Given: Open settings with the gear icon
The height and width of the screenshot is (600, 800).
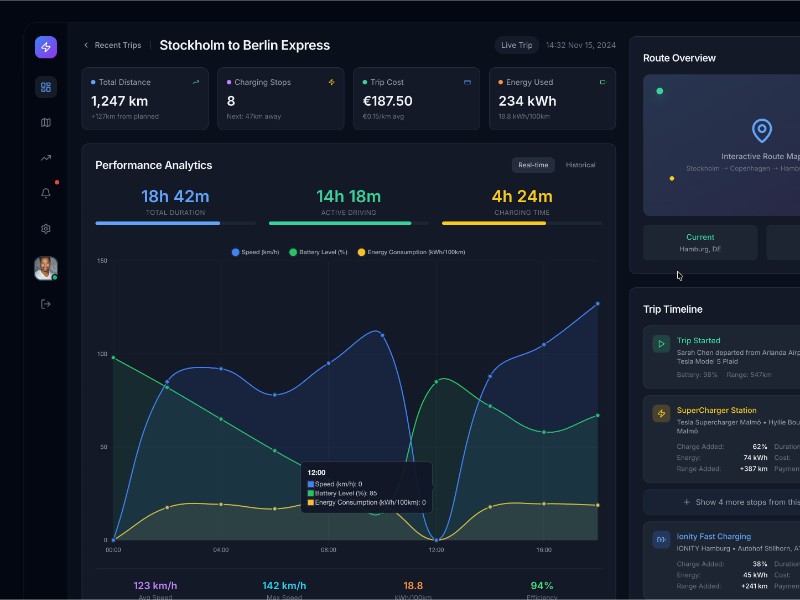Looking at the screenshot, I should [x=45, y=228].
